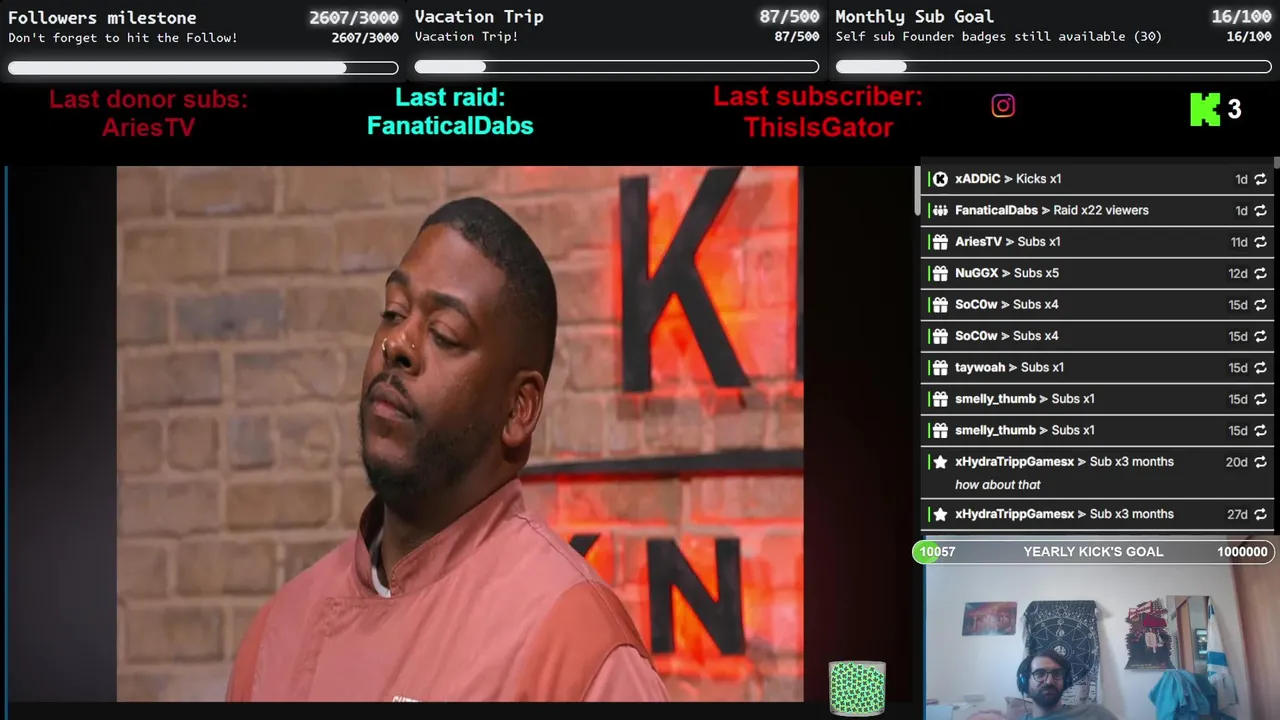
Task: Click the '11d' timestamp in AriesTV row
Action: tap(1239, 242)
